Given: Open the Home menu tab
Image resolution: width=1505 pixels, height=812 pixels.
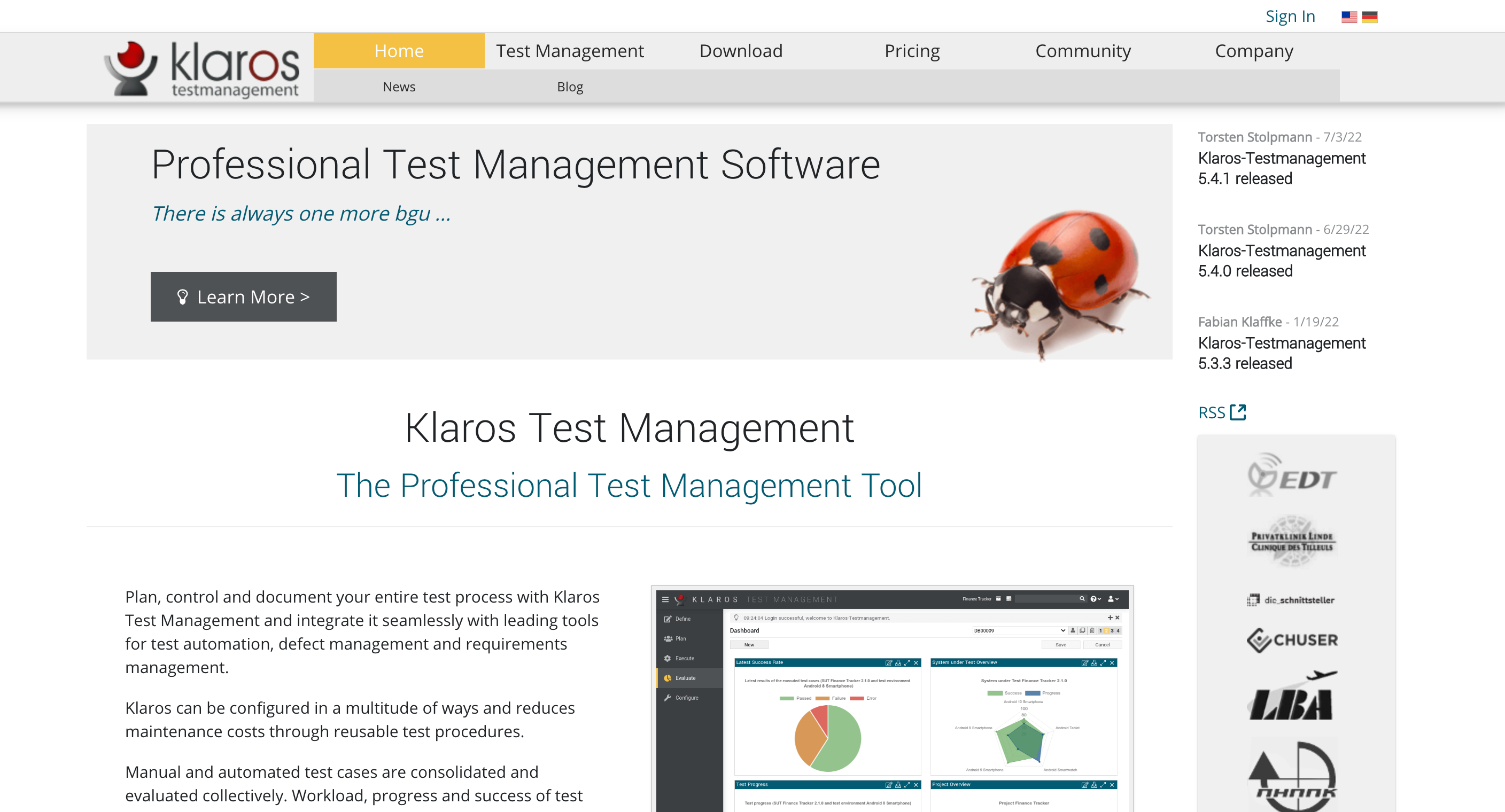Looking at the screenshot, I should coord(399,51).
